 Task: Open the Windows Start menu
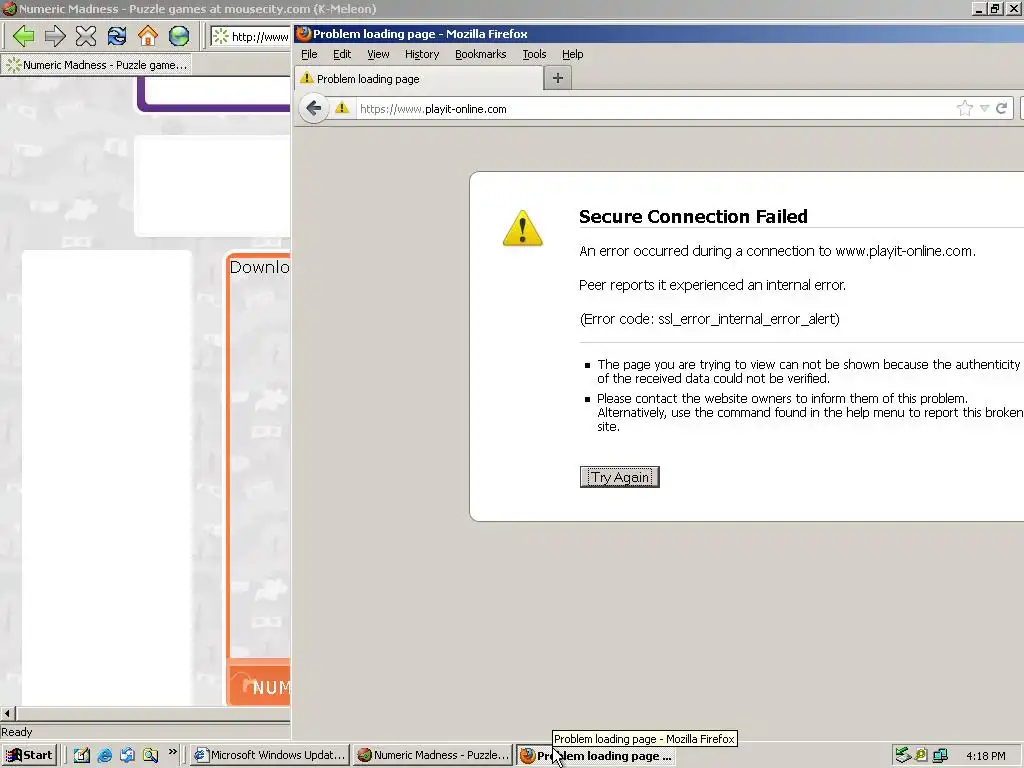[x=29, y=755]
